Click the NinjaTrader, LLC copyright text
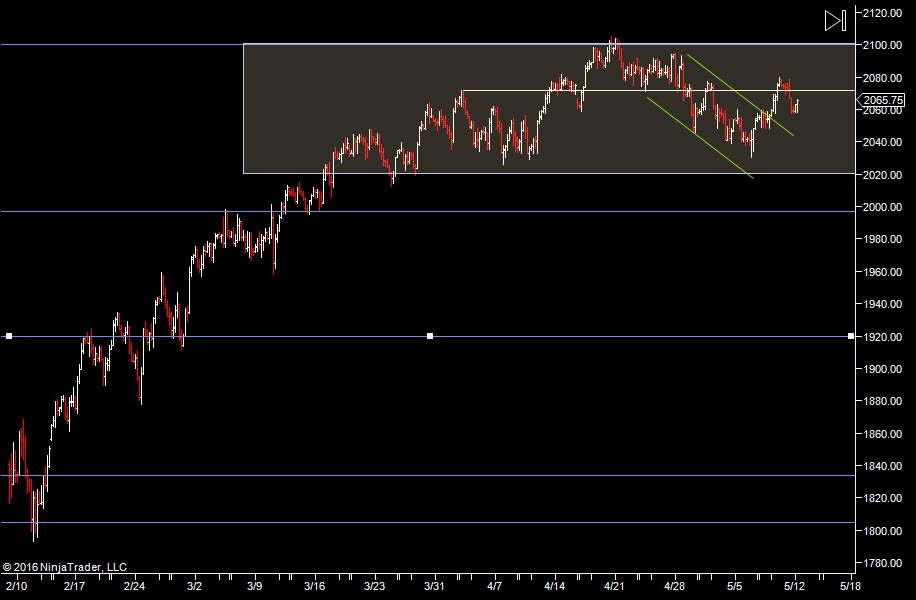The width and height of the screenshot is (916, 600). (64, 567)
